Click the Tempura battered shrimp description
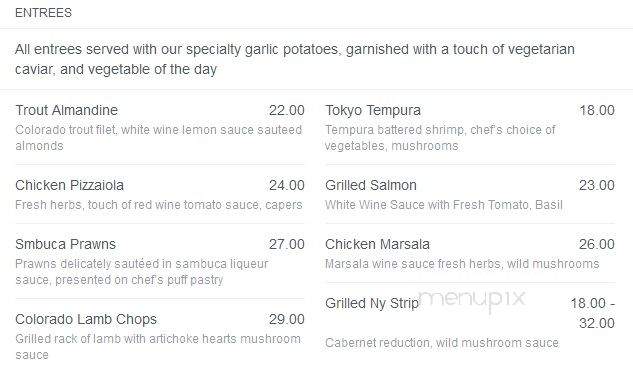Image resolution: width=633 pixels, height=367 pixels. 440,138
